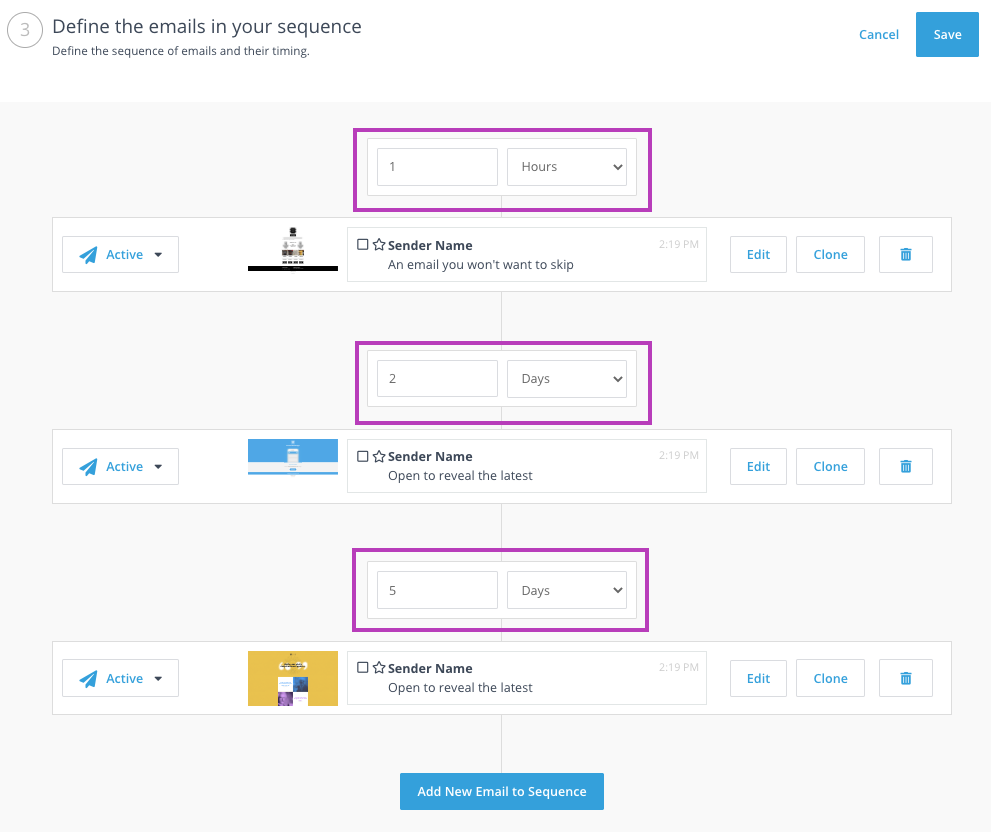The image size is (991, 832).
Task: Open the Hours unit dropdown
Action: click(567, 167)
